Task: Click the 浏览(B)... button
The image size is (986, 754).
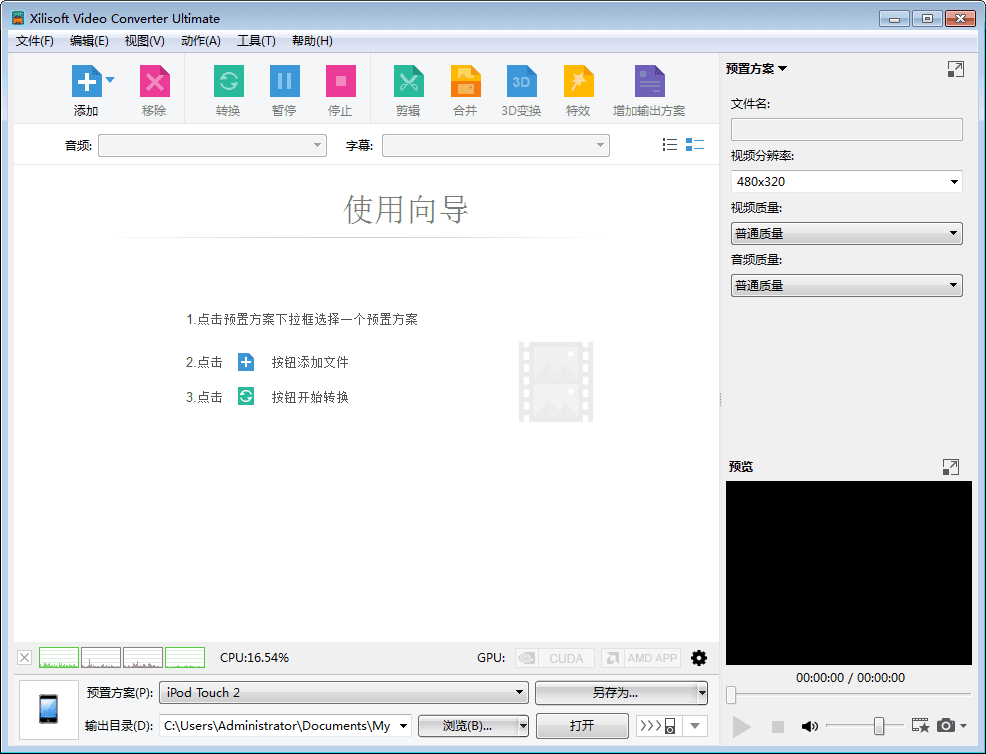Action: point(467,726)
